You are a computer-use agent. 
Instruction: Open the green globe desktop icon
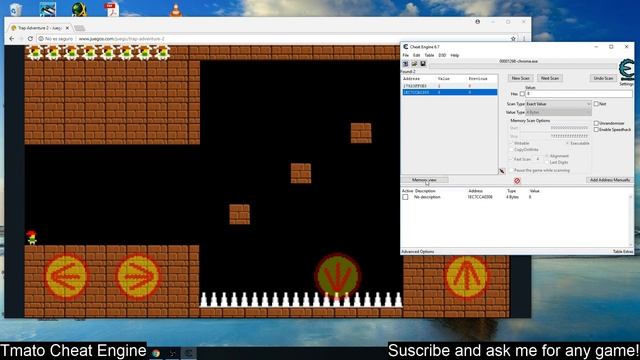click(x=79, y=9)
